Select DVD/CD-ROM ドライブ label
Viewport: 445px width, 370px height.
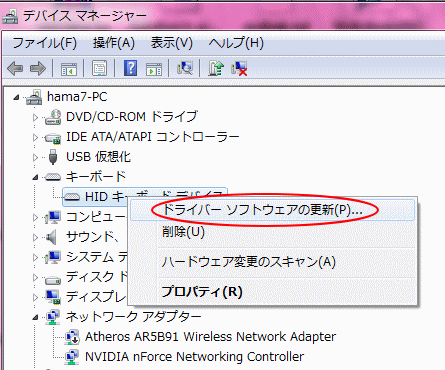[132, 117]
